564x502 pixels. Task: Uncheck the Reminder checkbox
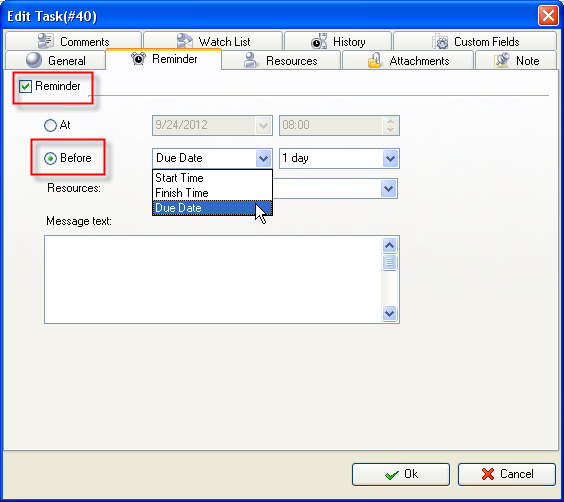(x=25, y=86)
